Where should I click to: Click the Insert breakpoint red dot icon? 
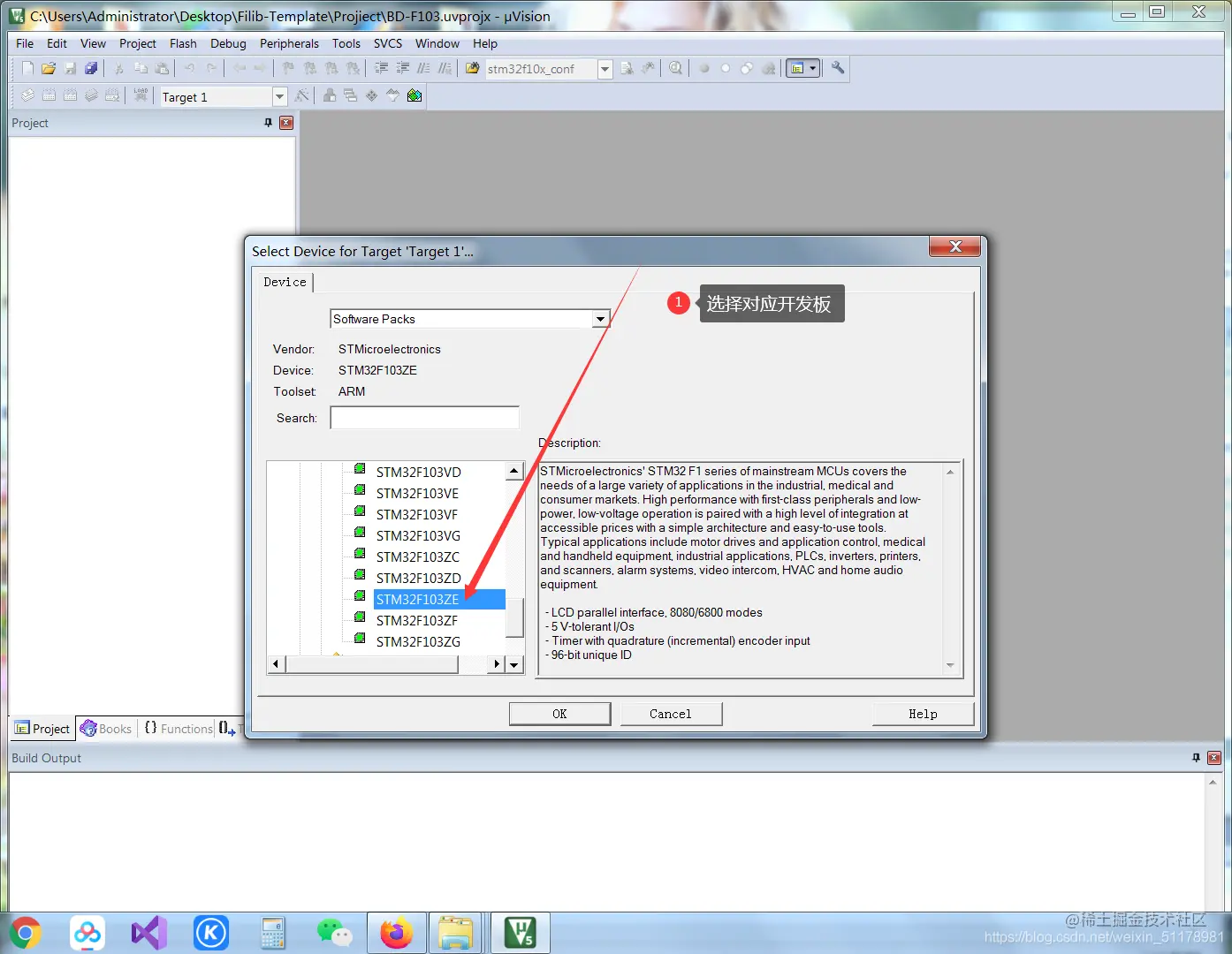point(704,68)
